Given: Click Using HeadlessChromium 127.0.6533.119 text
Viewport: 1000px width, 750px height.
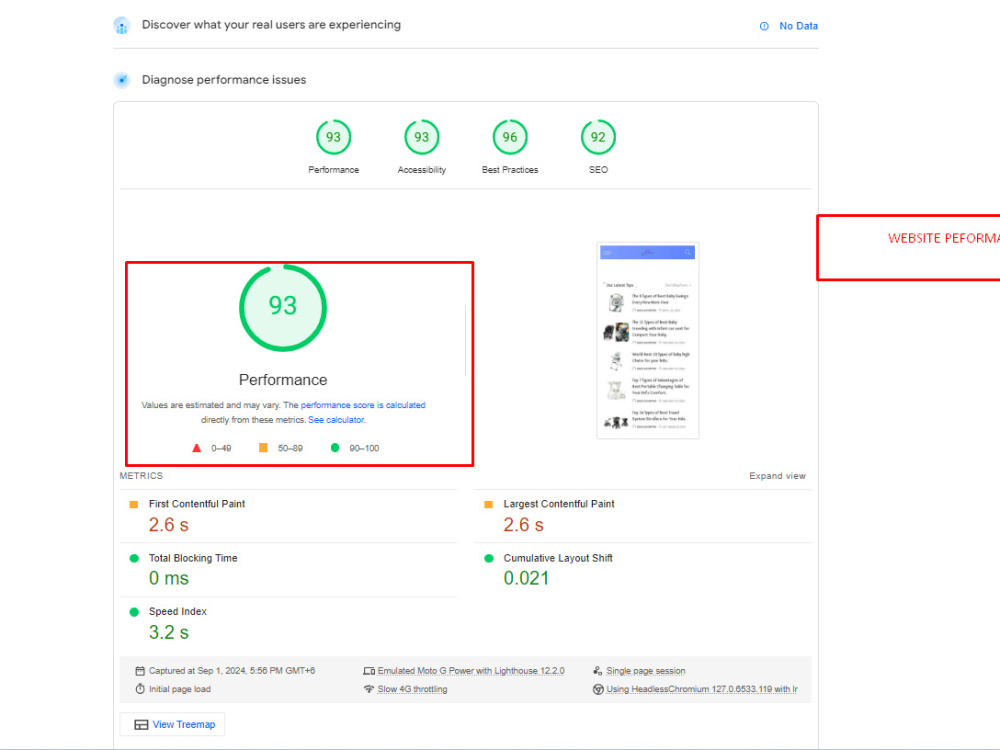Looking at the screenshot, I should pos(702,689).
